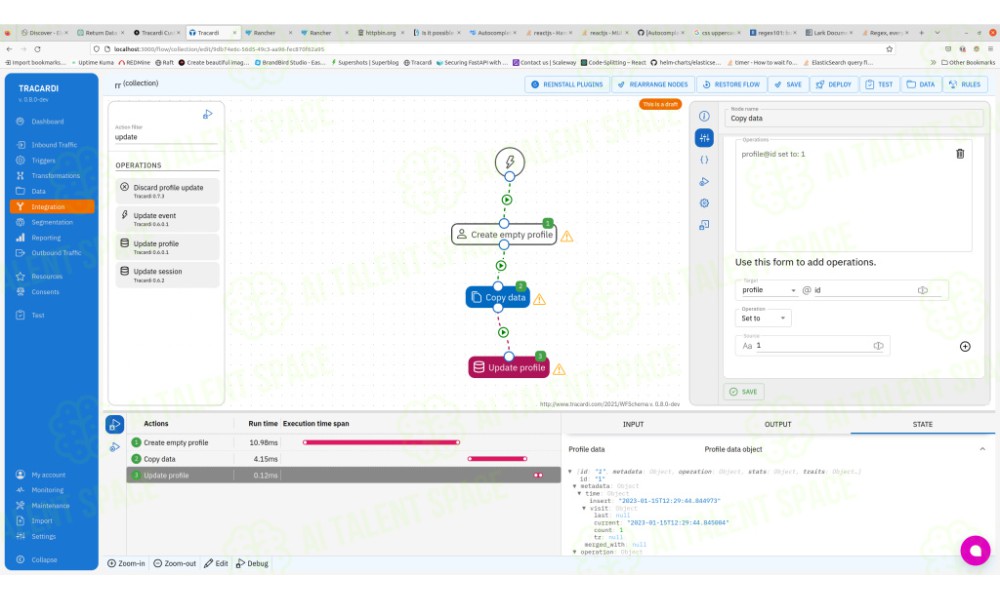Open the Operation dropdown showing 'Set to'
Viewport: 1000px width, 600px height.
pyautogui.click(x=763, y=318)
